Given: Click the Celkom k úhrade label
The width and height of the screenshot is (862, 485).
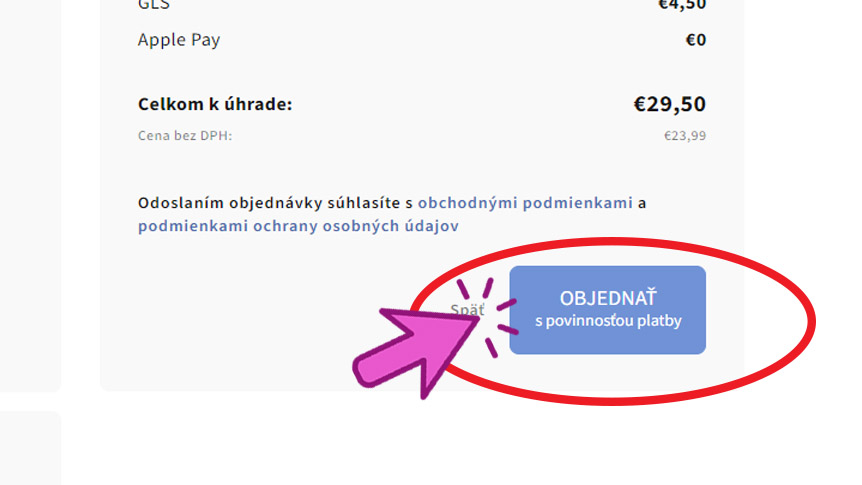Looking at the screenshot, I should coord(215,104).
